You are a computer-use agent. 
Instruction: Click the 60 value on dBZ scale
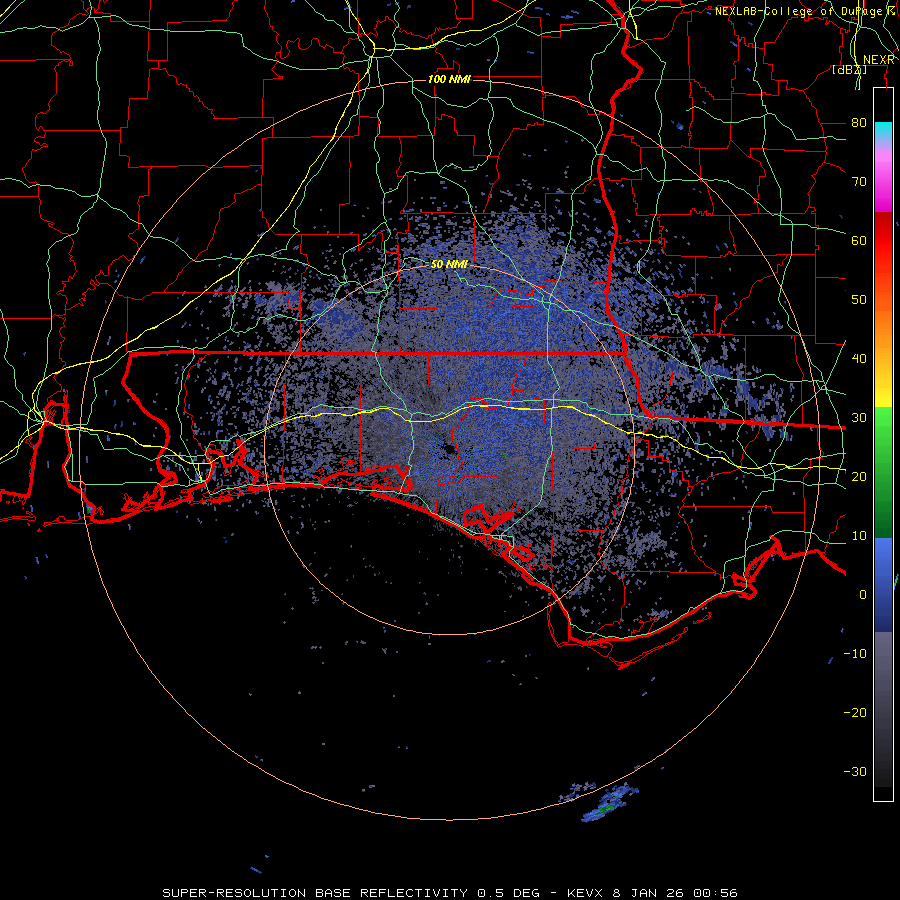coord(859,240)
